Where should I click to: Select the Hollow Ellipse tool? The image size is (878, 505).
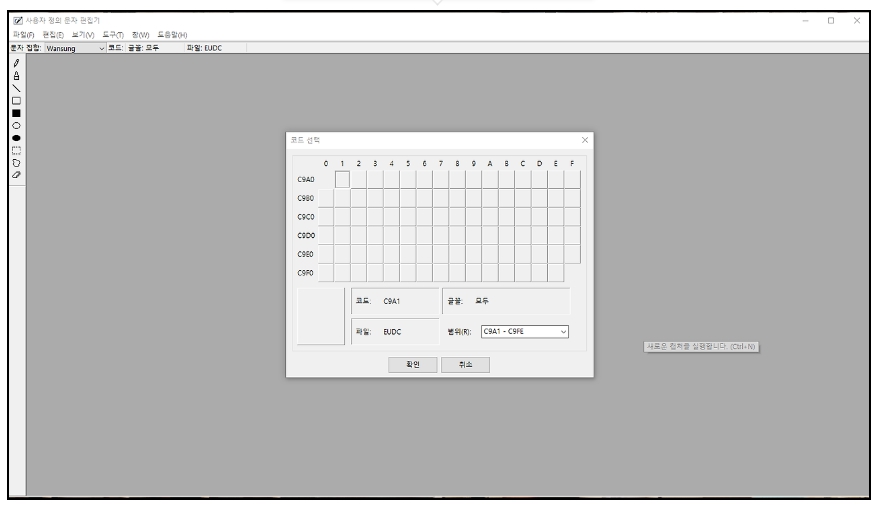[x=16, y=125]
